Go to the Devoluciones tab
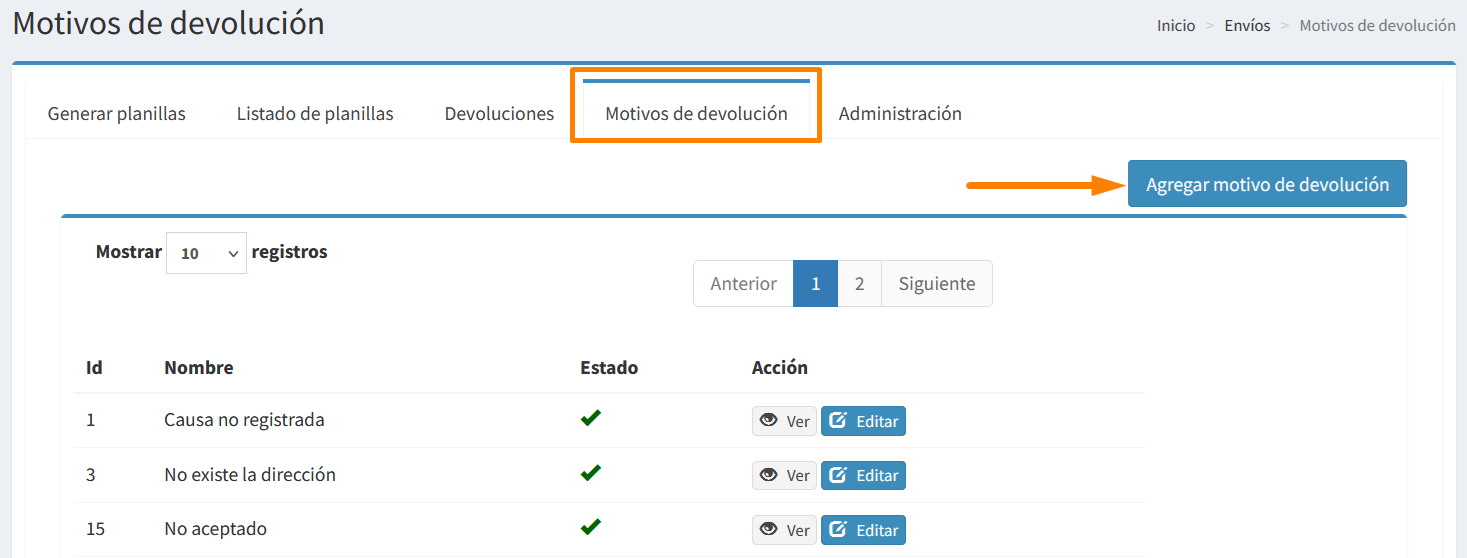Viewport: 1467px width, 558px height. pos(499,113)
